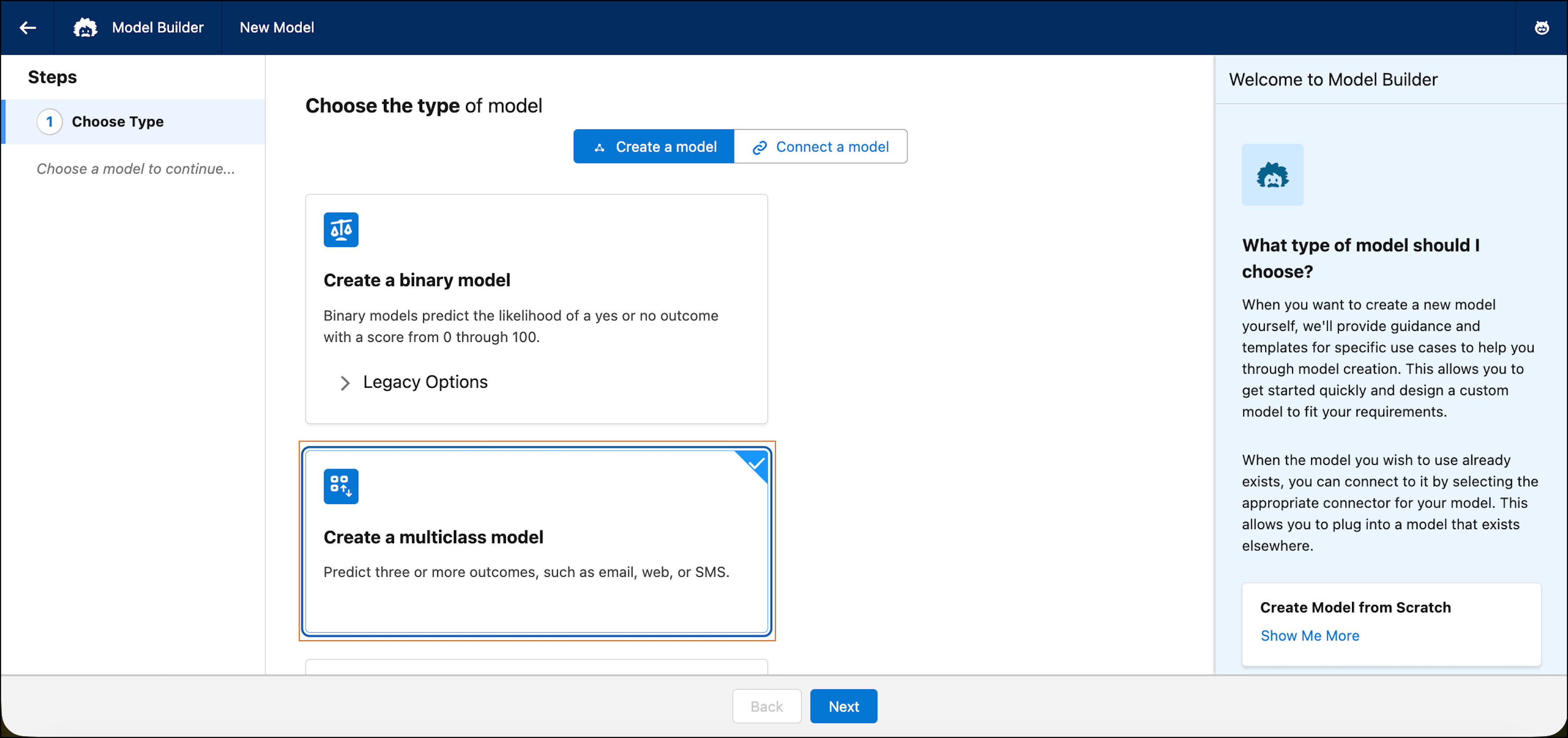Click "What type of model should I choose?" heading

[1361, 258]
